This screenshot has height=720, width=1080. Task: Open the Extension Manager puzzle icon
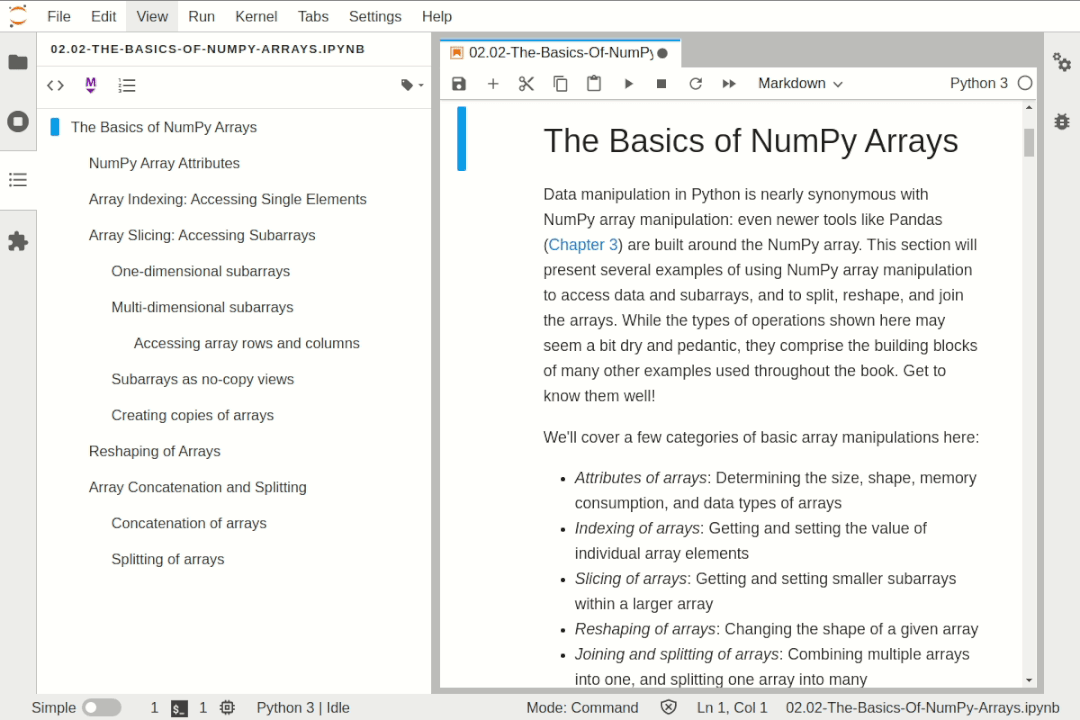pos(18,242)
